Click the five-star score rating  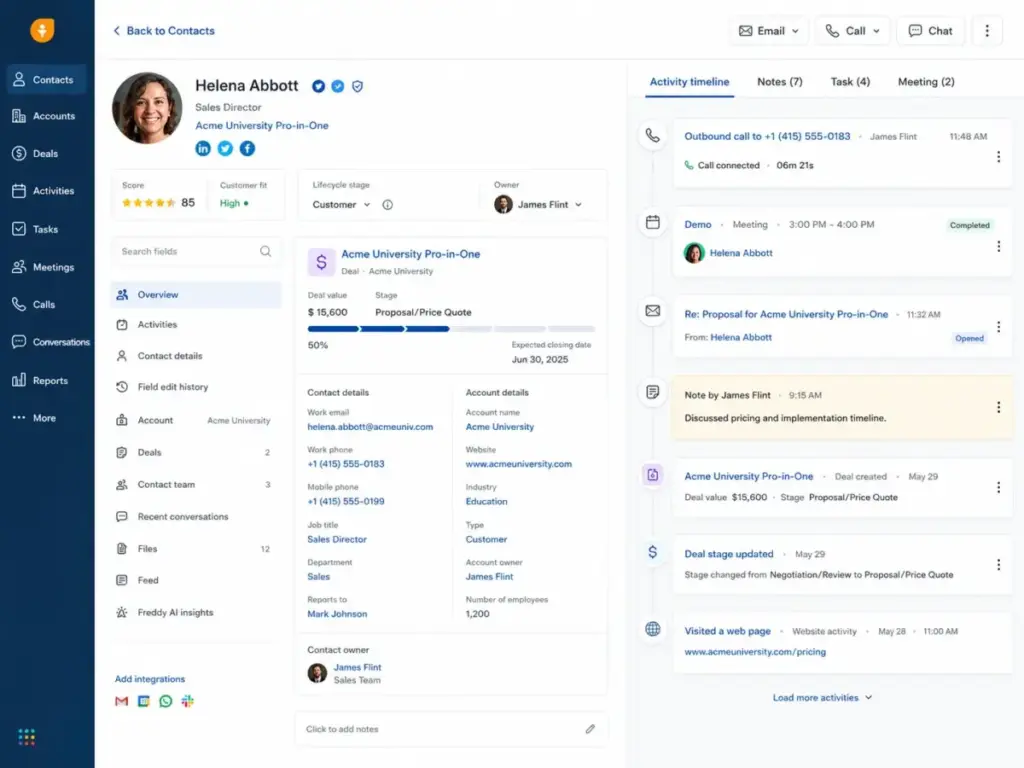[148, 203]
